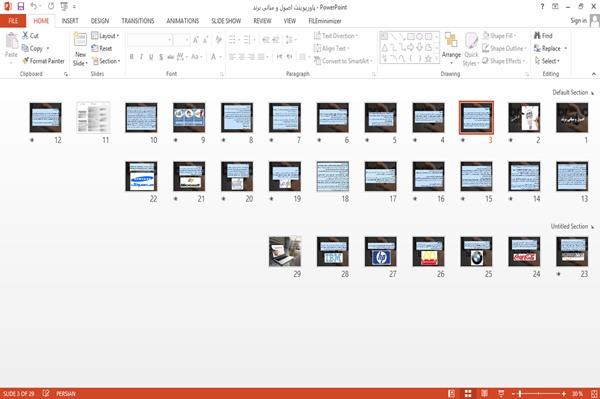600x399 pixels.
Task: Click the zoom slider in status bar
Action: [538, 394]
